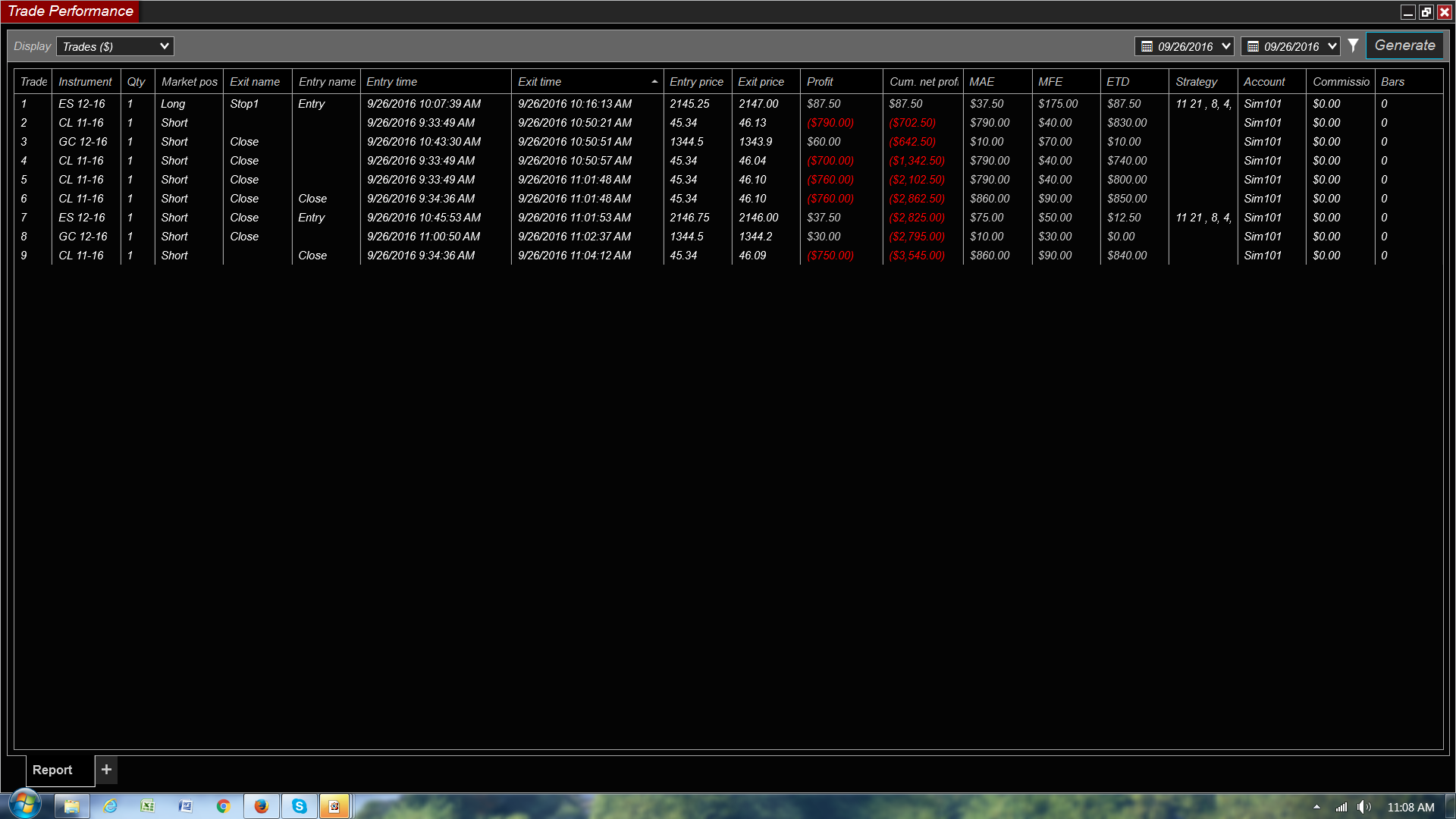1456x819 pixels.
Task: Restore the Trade Performance window
Action: [1426, 12]
